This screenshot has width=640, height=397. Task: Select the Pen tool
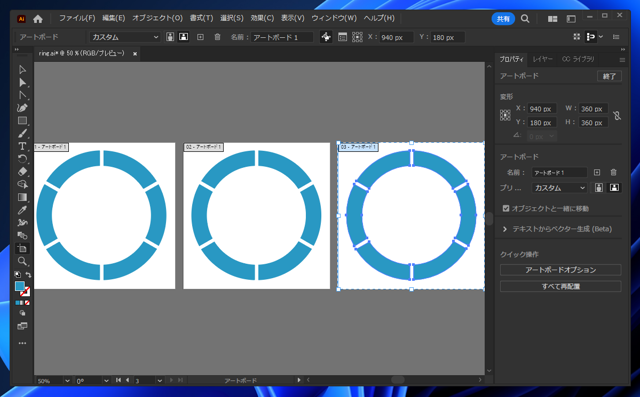pos(22,108)
